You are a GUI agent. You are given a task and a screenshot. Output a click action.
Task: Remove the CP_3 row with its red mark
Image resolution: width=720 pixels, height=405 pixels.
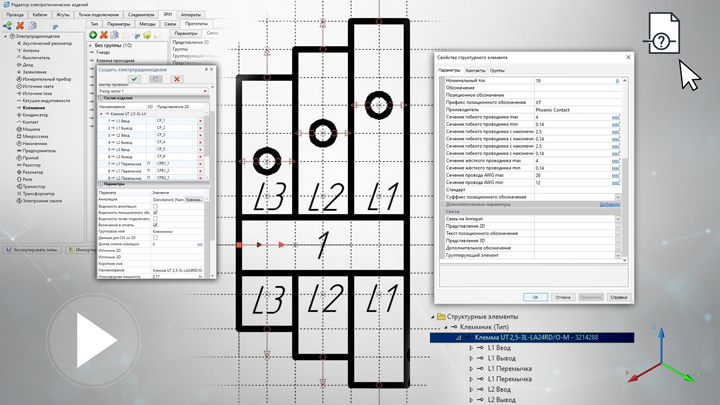[x=200, y=135]
